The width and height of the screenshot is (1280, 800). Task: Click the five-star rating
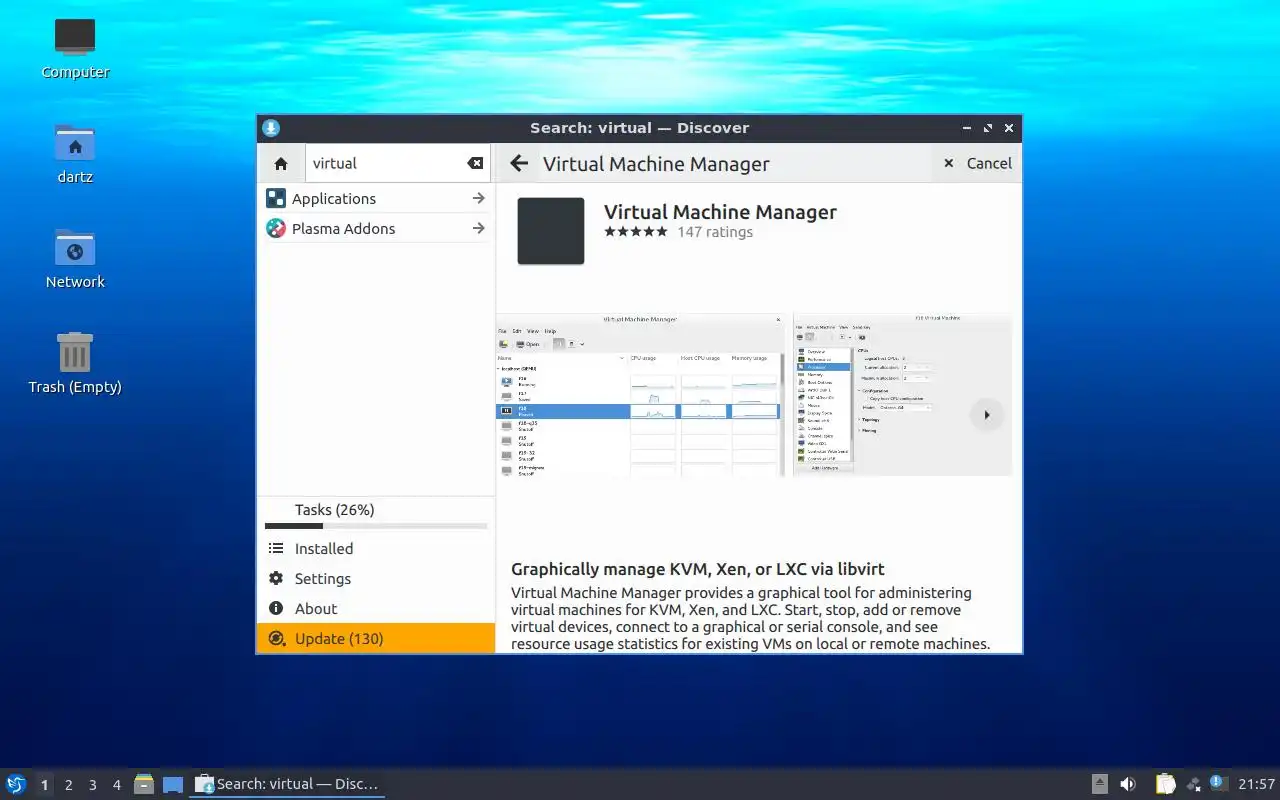tap(635, 232)
